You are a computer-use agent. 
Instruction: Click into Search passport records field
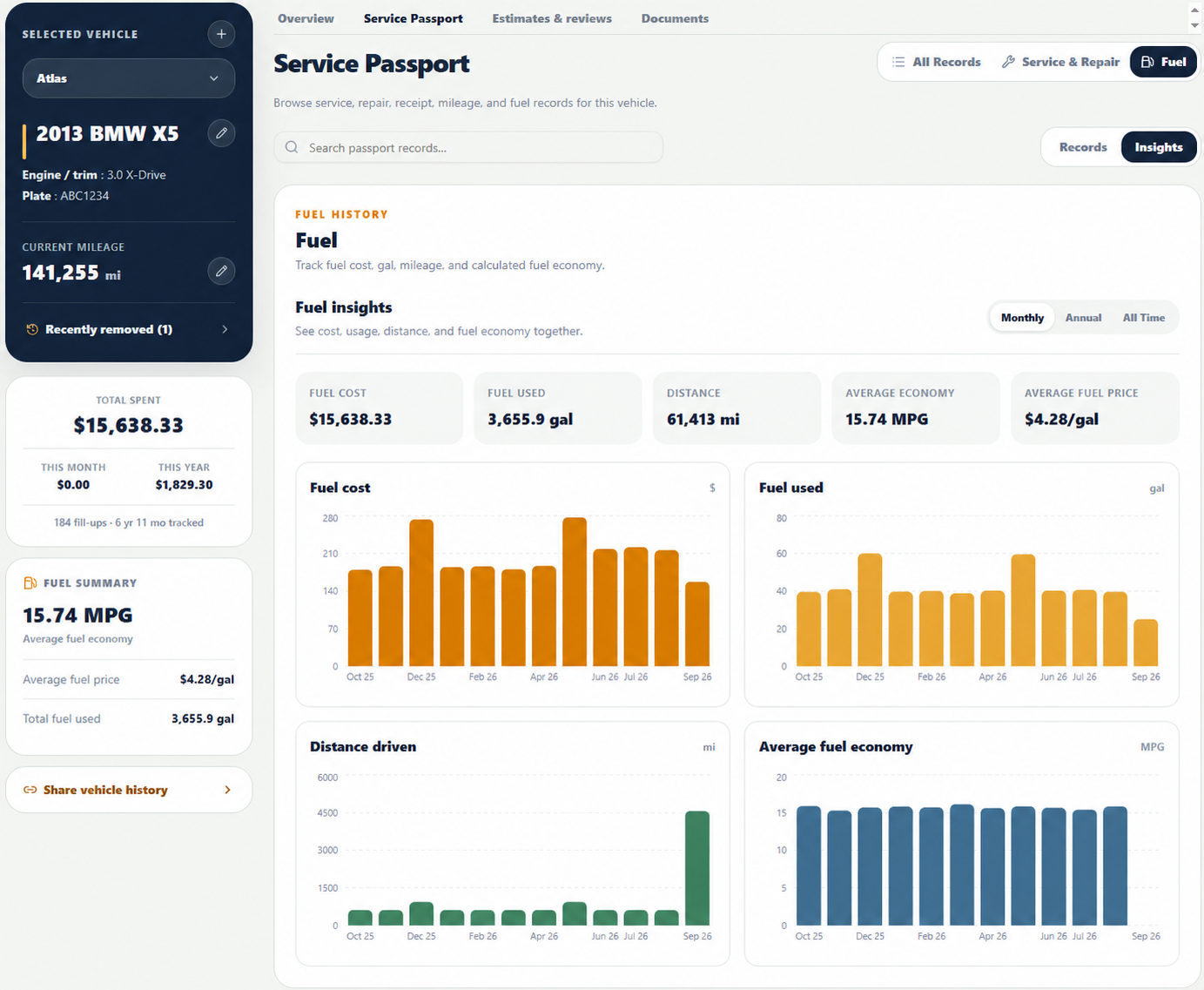(x=468, y=147)
